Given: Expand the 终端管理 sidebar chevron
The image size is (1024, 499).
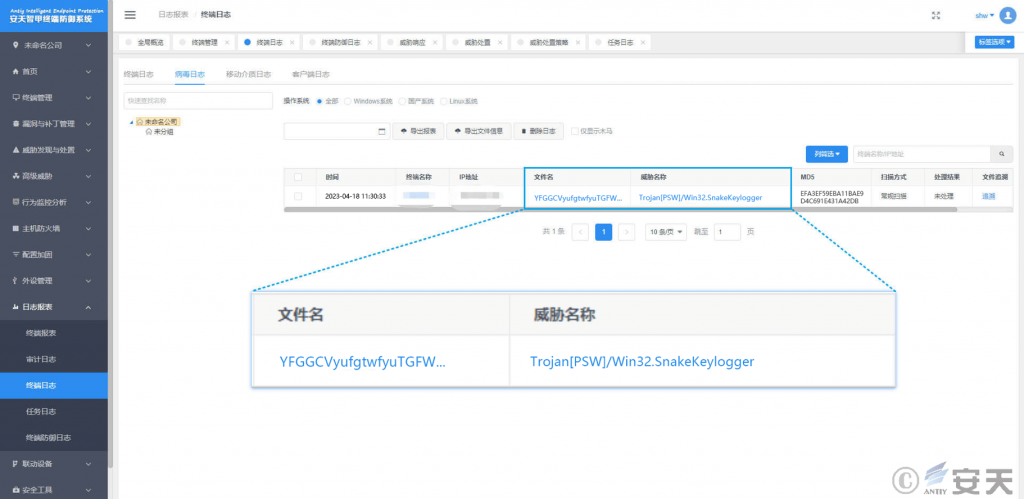Looking at the screenshot, I should click(88, 97).
